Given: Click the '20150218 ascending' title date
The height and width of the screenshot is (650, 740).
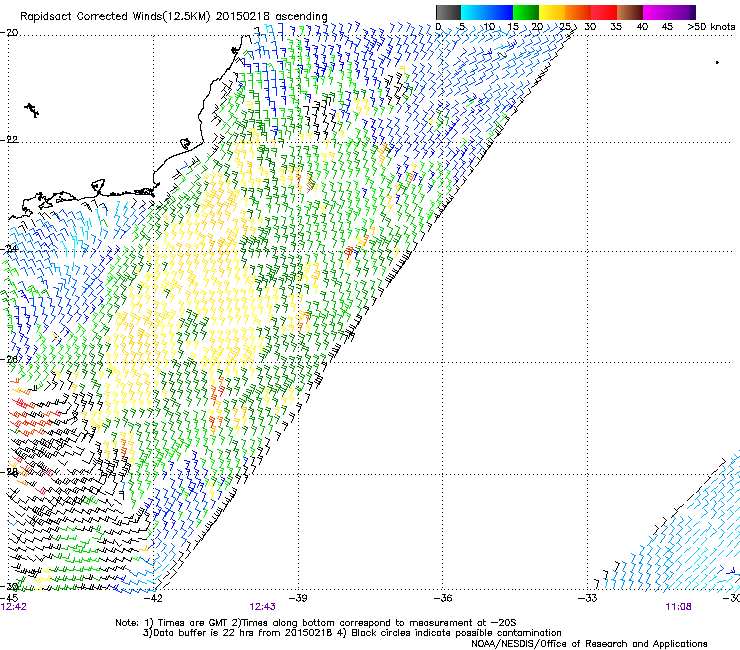Looking at the screenshot, I should click(272, 17).
